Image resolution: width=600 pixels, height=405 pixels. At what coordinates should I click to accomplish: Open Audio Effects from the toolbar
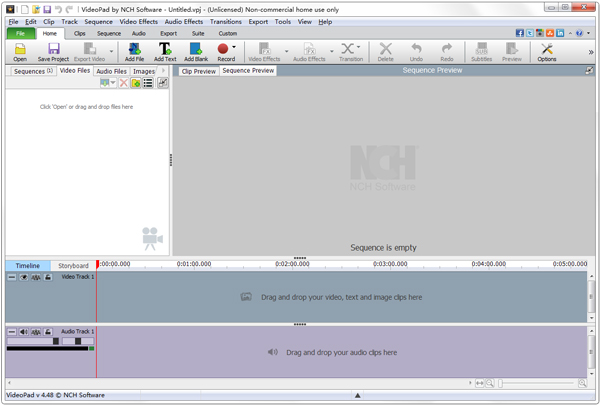coord(309,52)
